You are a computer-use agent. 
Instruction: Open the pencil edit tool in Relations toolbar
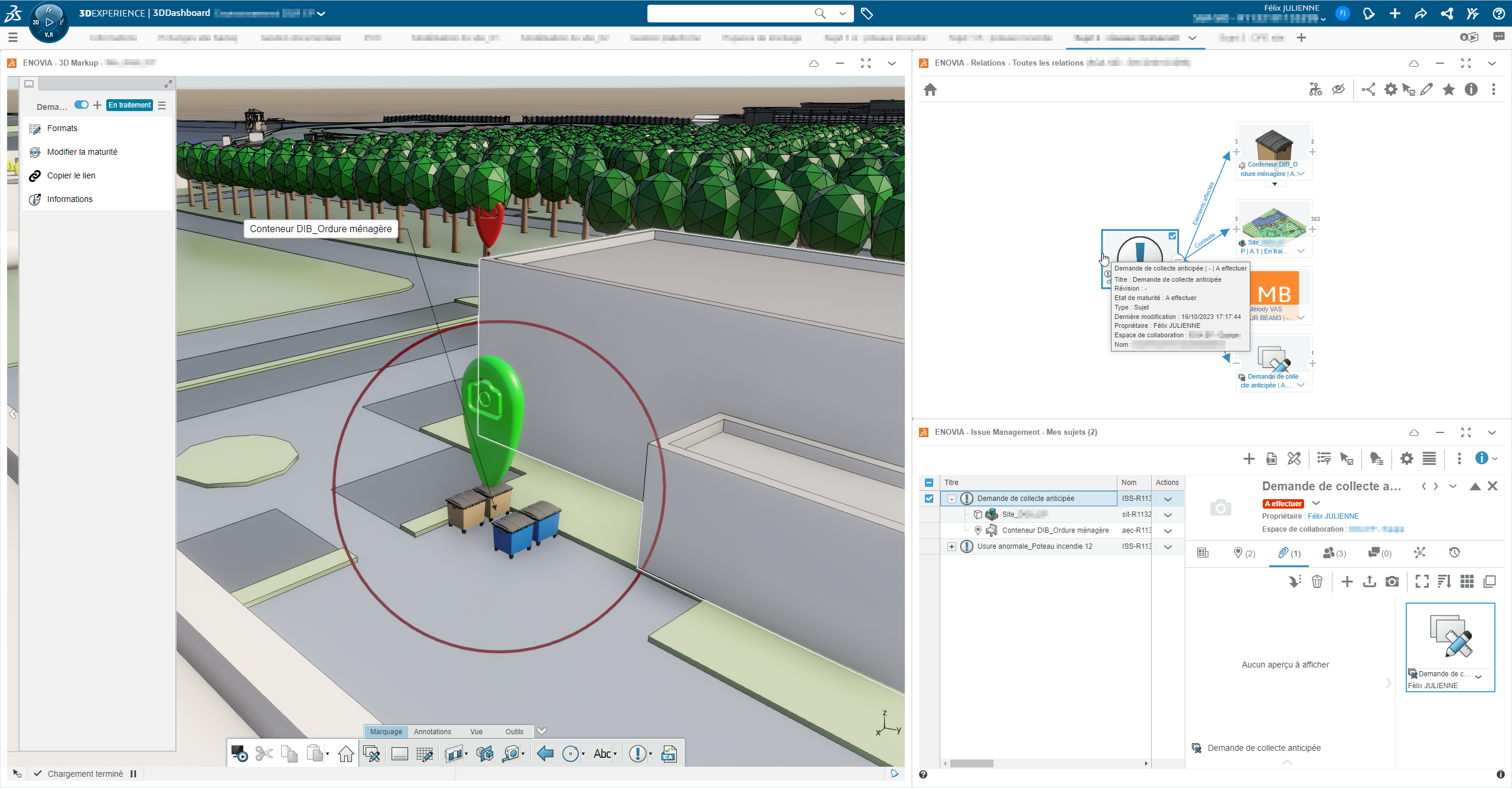click(1426, 89)
